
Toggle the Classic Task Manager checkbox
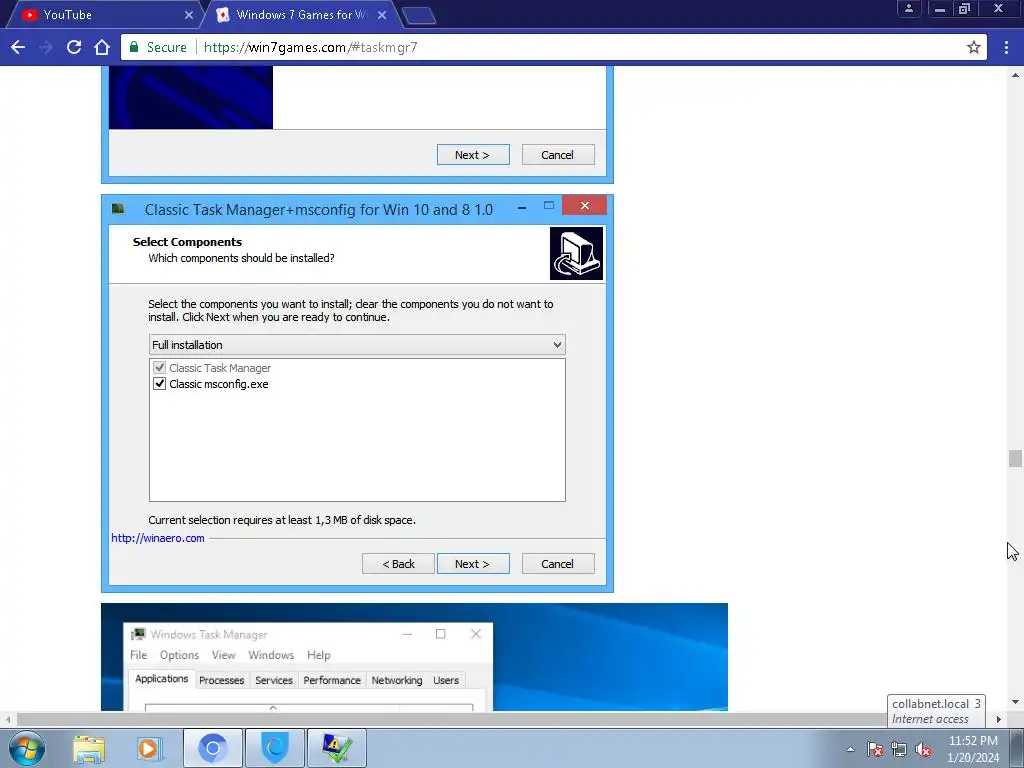159,368
